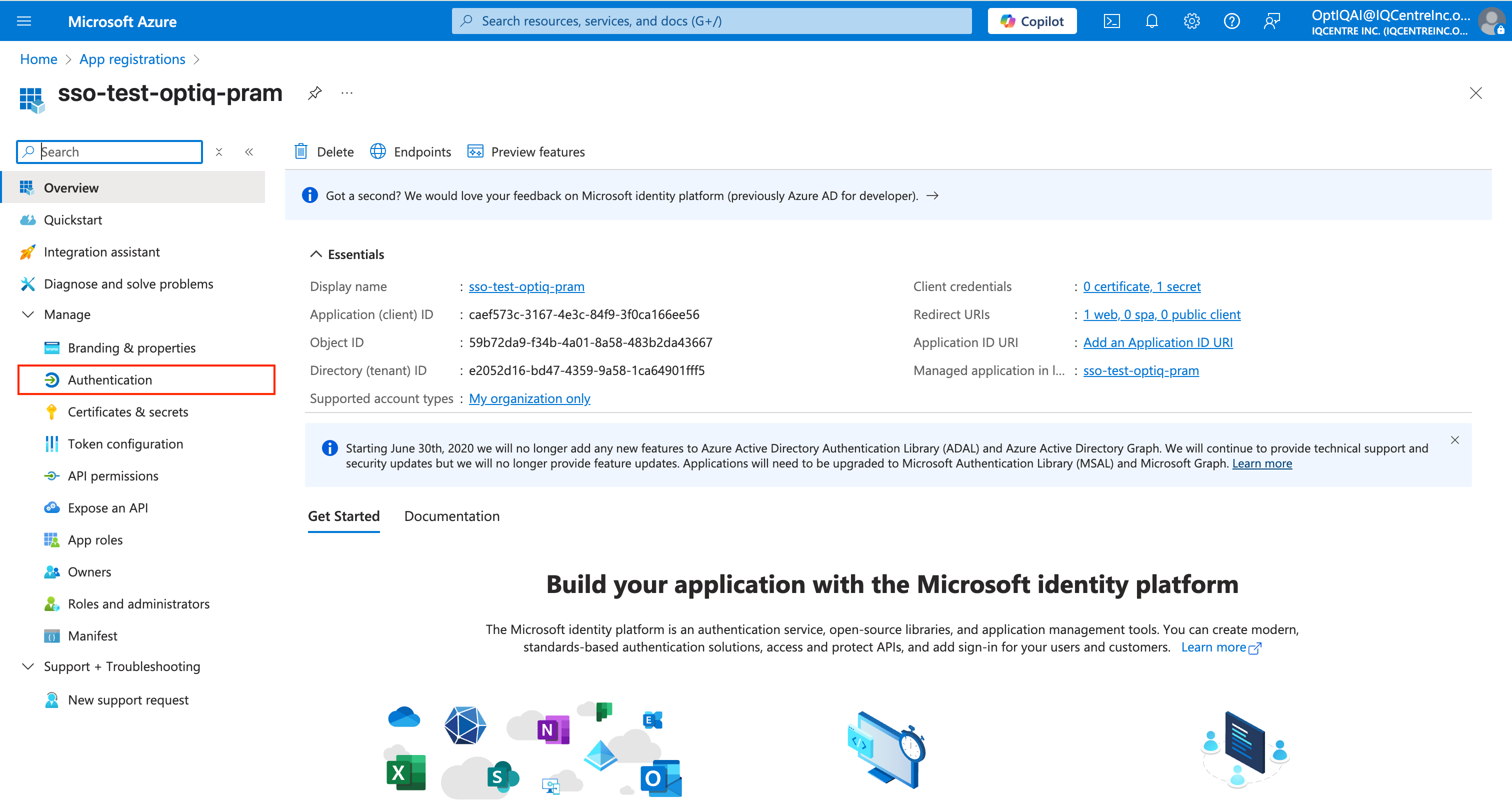Click My organization only link
The width and height of the screenshot is (1512, 805).
(529, 398)
